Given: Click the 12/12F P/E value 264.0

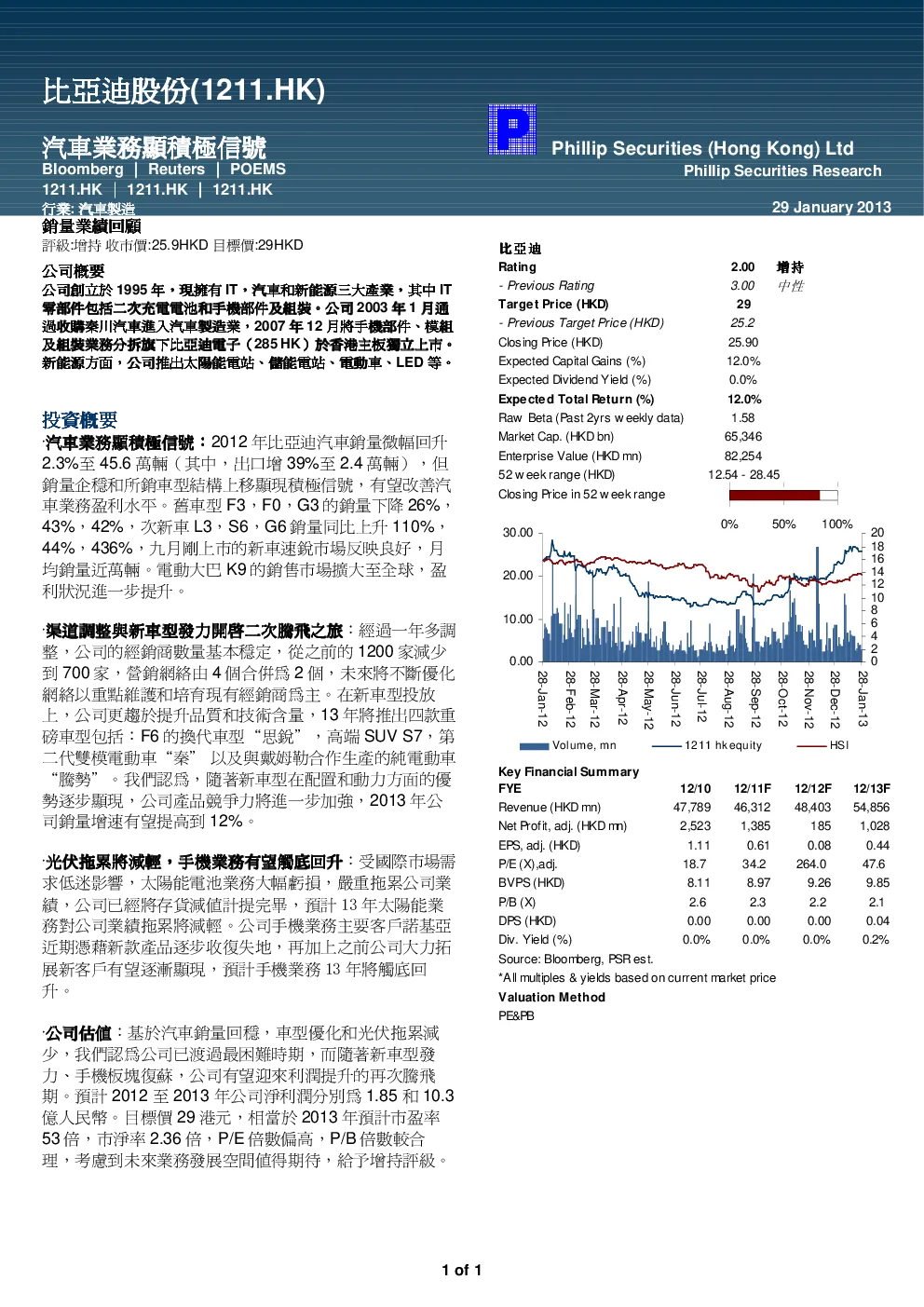Looking at the screenshot, I should 811,865.
